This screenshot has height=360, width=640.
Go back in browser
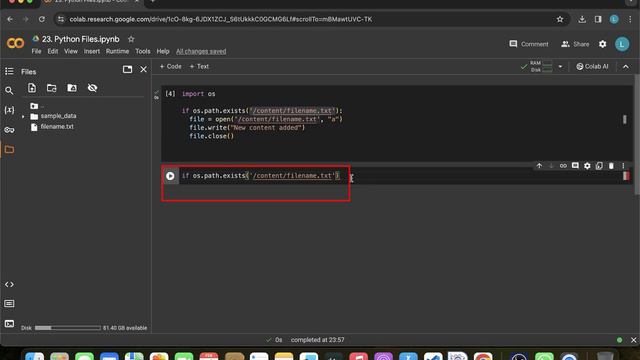(x=10, y=19)
